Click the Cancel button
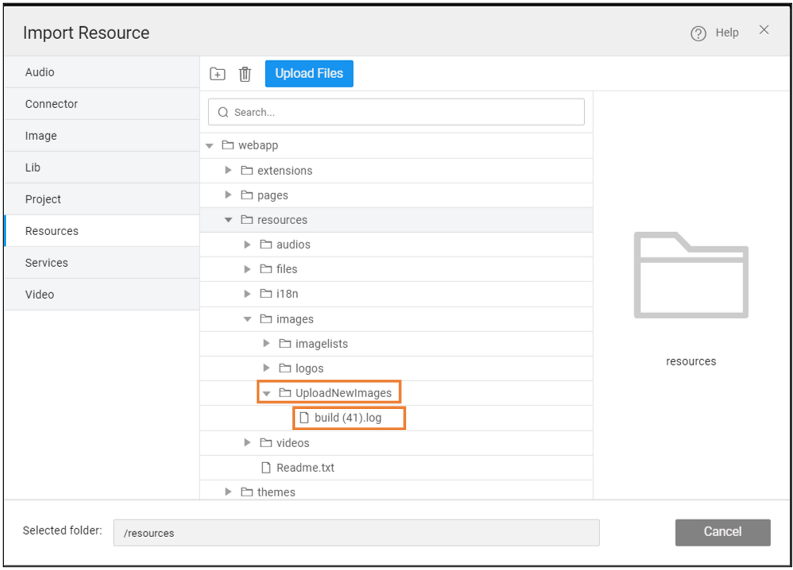This screenshot has height=570, width=793. coord(722,532)
